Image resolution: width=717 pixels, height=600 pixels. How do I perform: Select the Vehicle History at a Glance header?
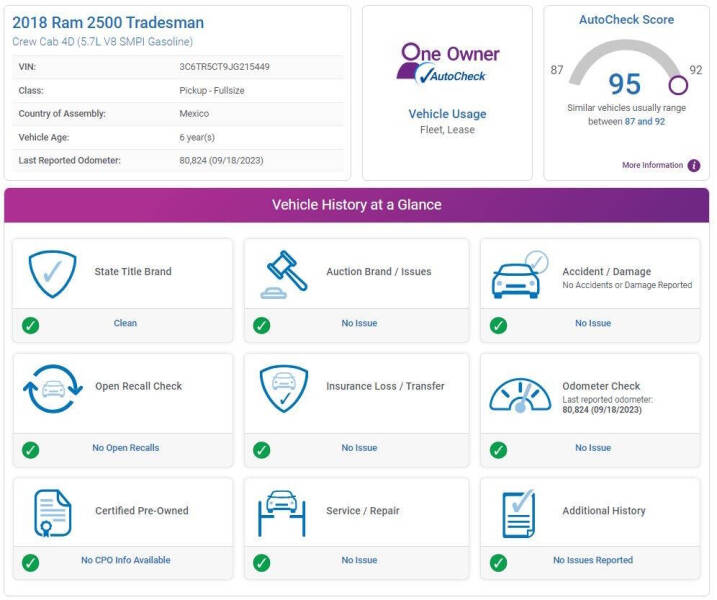click(x=357, y=205)
